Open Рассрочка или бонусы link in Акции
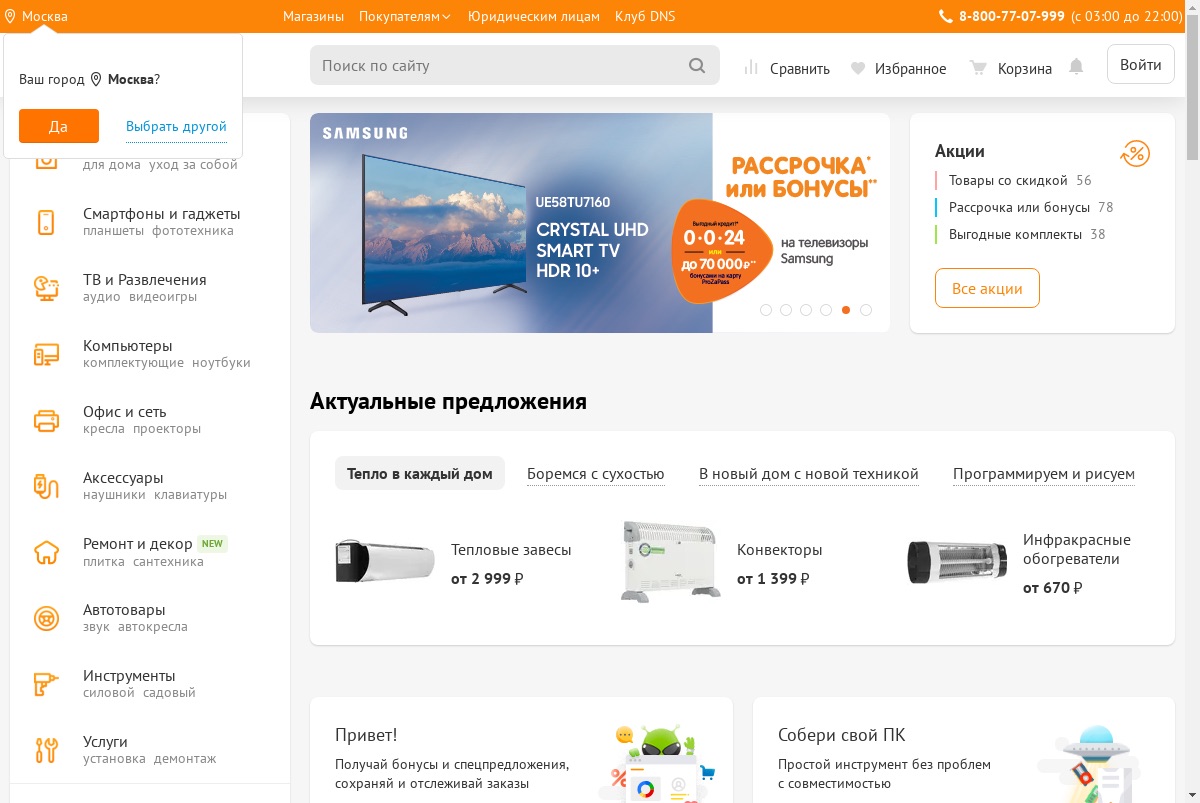This screenshot has width=1200, height=803. pos(1019,208)
